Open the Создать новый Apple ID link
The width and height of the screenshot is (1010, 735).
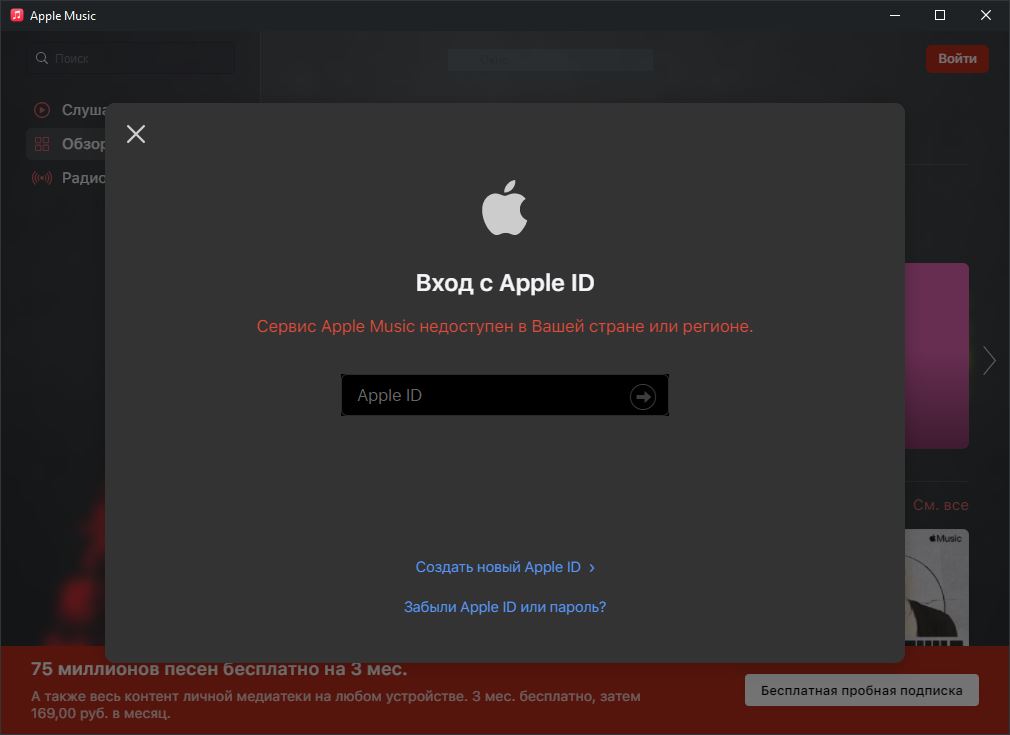pyautogui.click(x=505, y=567)
